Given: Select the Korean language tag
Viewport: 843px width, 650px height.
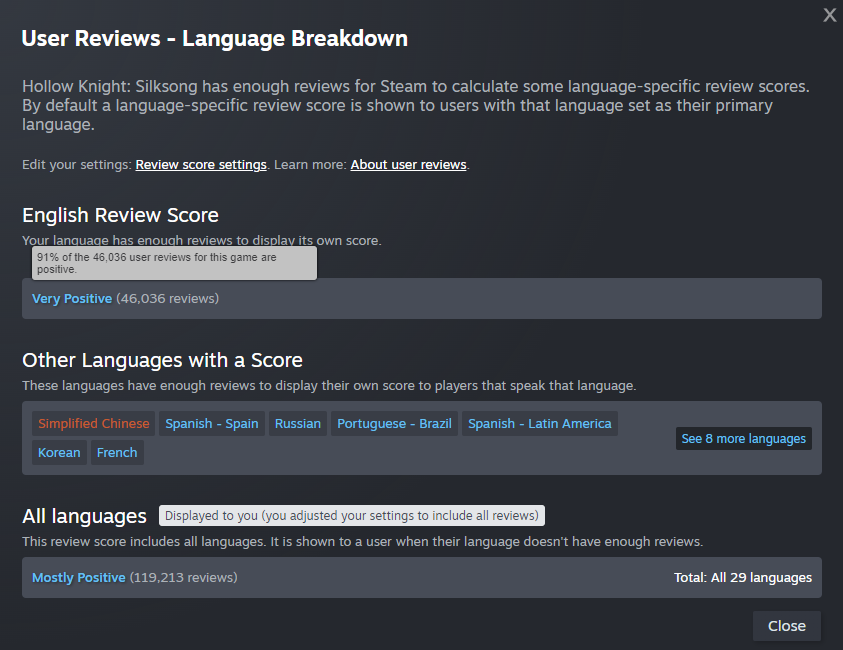Looking at the screenshot, I should point(59,453).
